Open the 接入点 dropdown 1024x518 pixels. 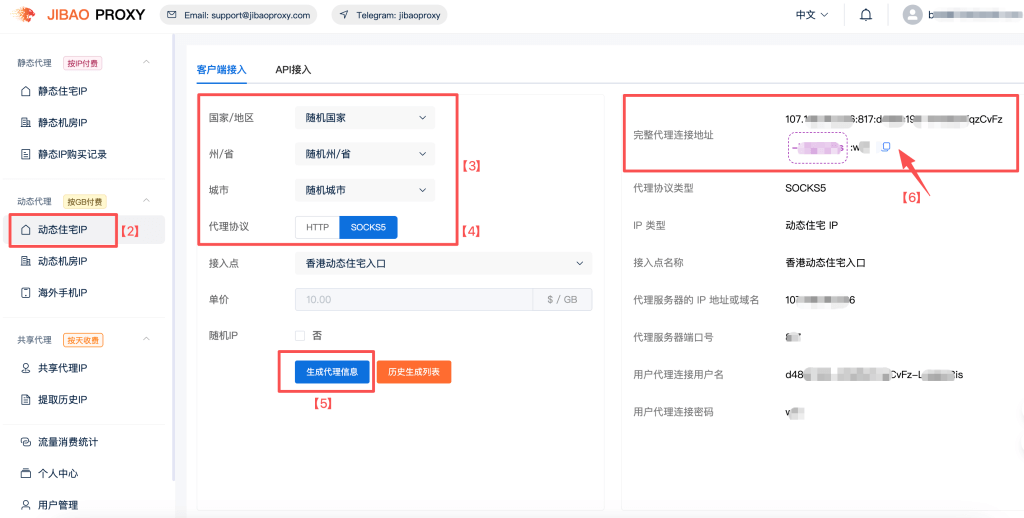[443, 263]
